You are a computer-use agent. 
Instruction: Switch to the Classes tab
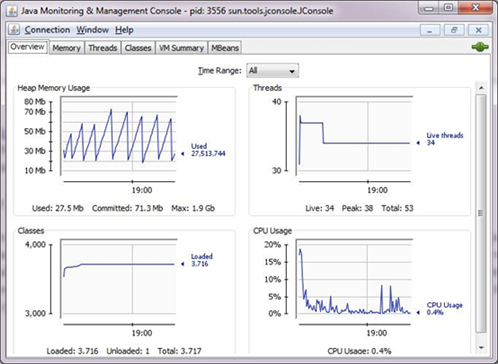138,48
